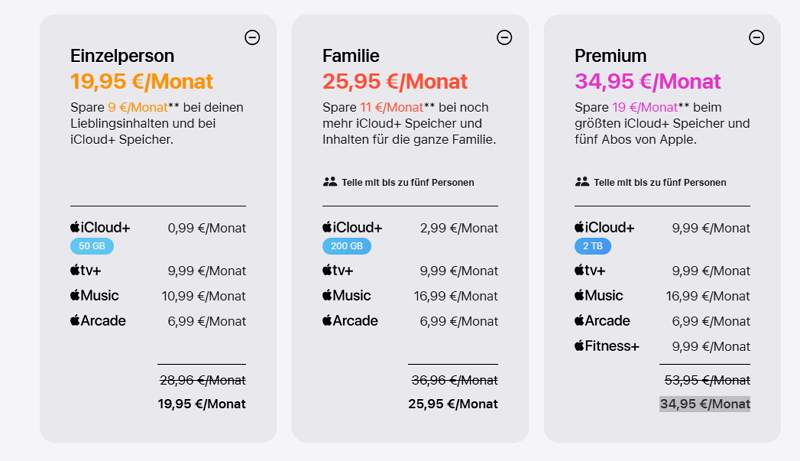800x461 pixels.
Task: Click the iCloud+ logo in Einzelperson plan
Action: click(x=100, y=228)
